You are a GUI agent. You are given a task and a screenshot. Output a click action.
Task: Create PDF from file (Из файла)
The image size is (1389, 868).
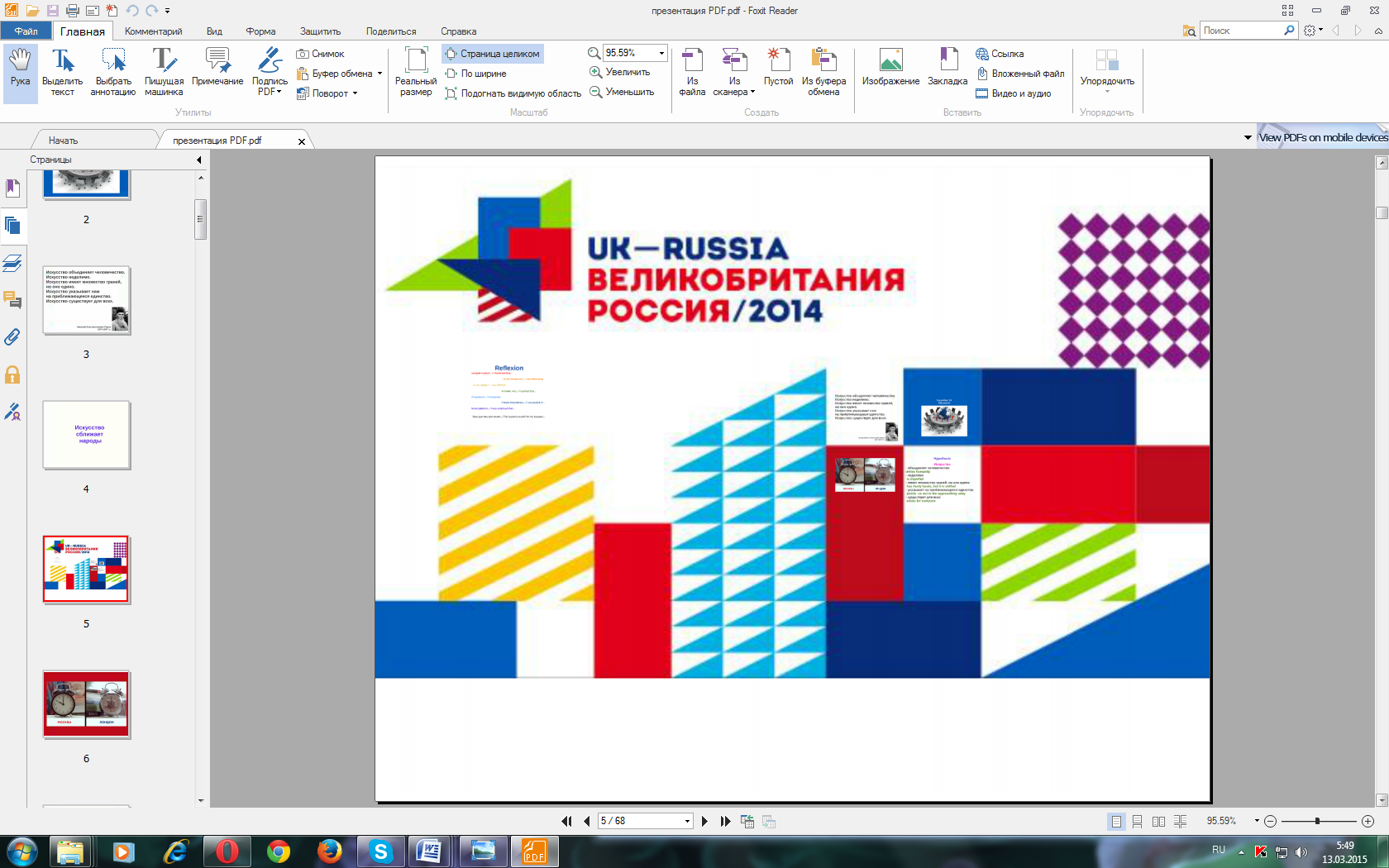pos(692,73)
